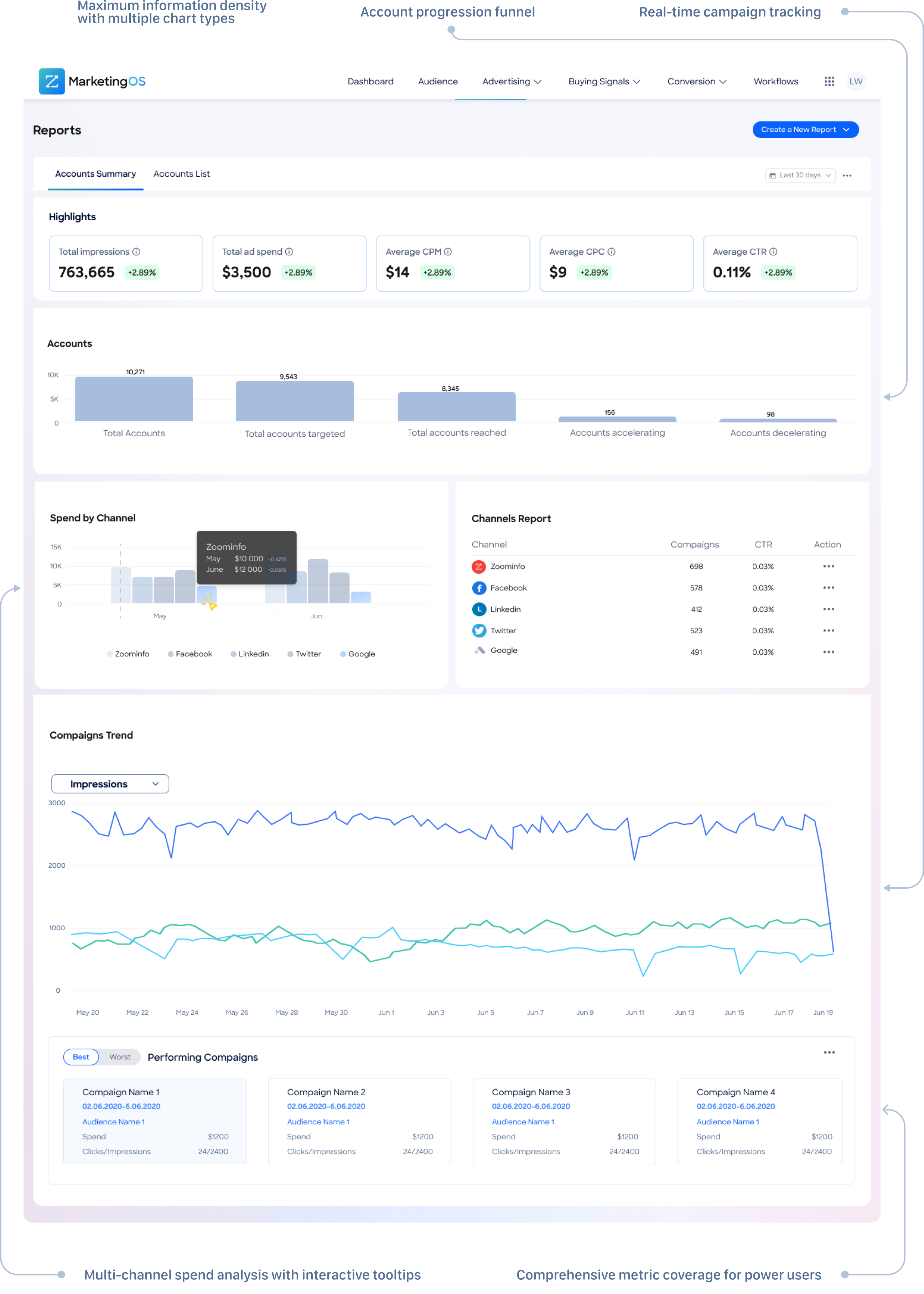Switch to Best performing campaigns
Viewport: 924px width, 1294px height.
[81, 1057]
